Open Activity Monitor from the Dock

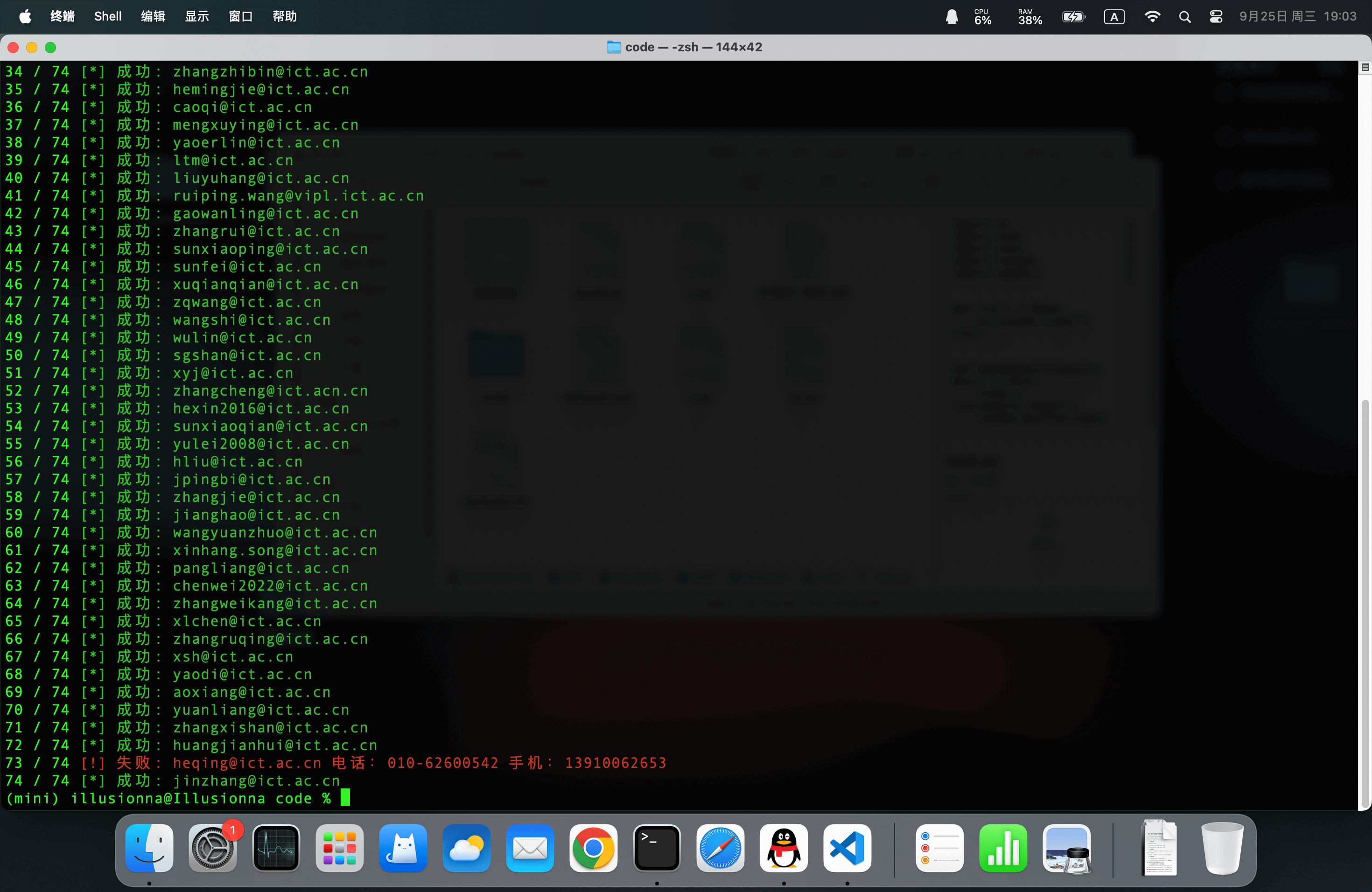pos(276,848)
